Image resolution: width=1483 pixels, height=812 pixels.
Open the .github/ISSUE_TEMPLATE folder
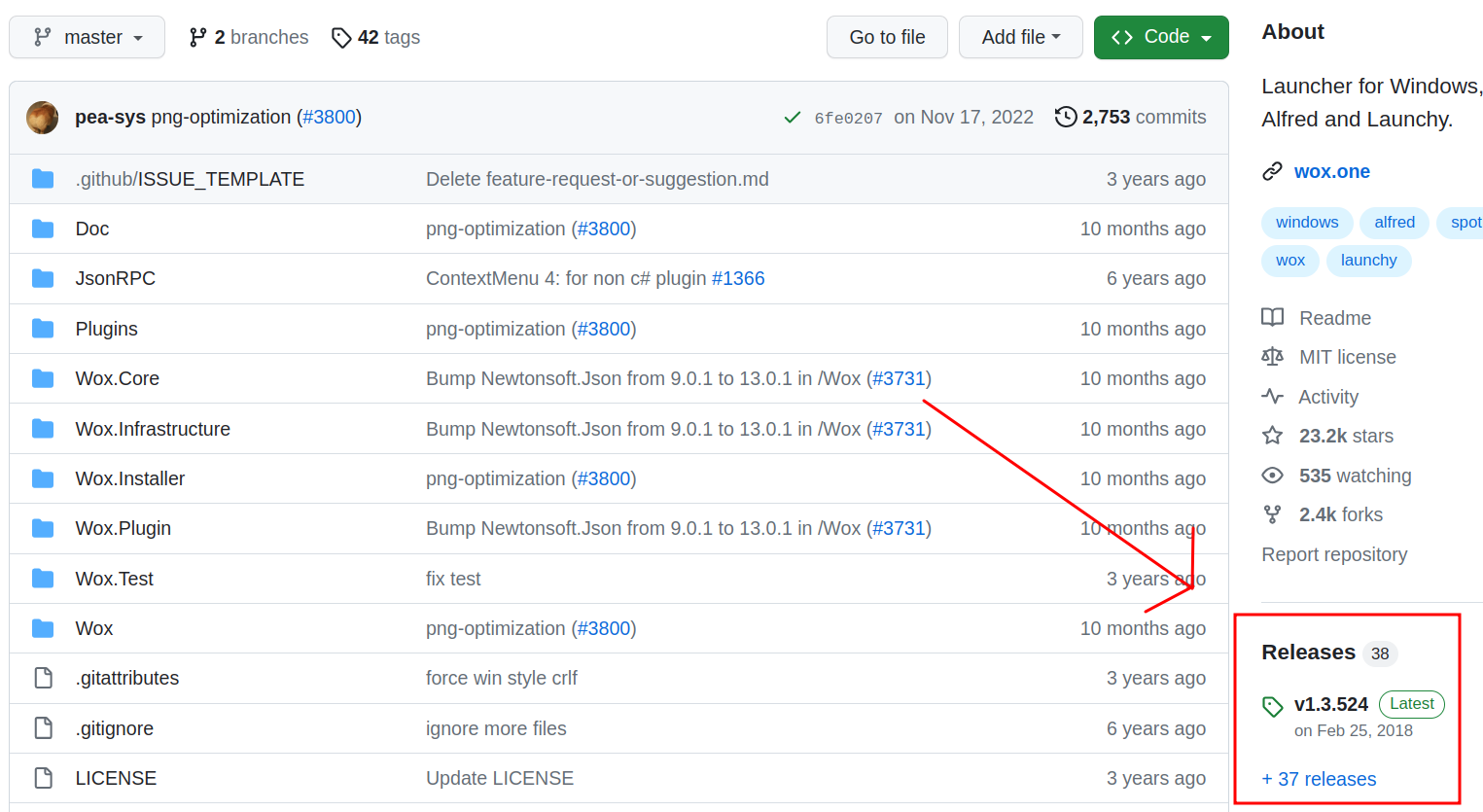click(x=190, y=179)
